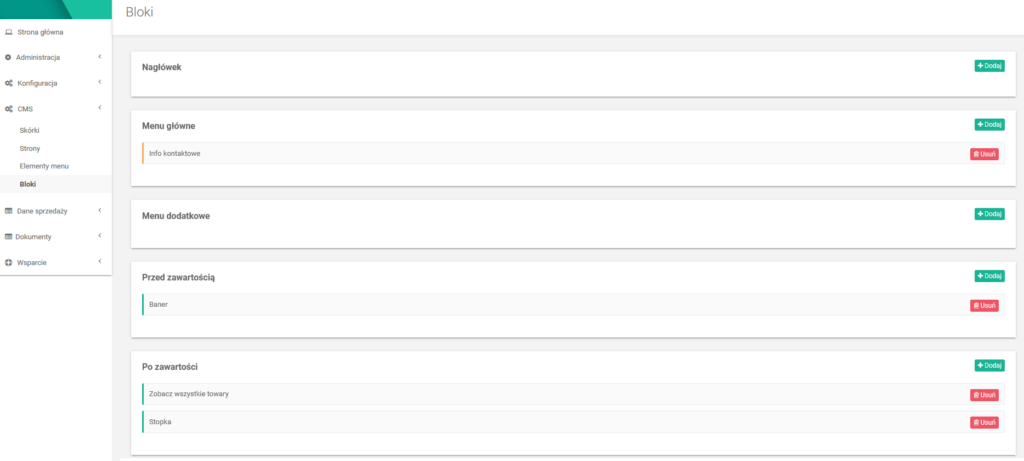The image size is (1024, 461).
Task: Click the Konfiguracja cogs icon
Action: (x=8, y=83)
